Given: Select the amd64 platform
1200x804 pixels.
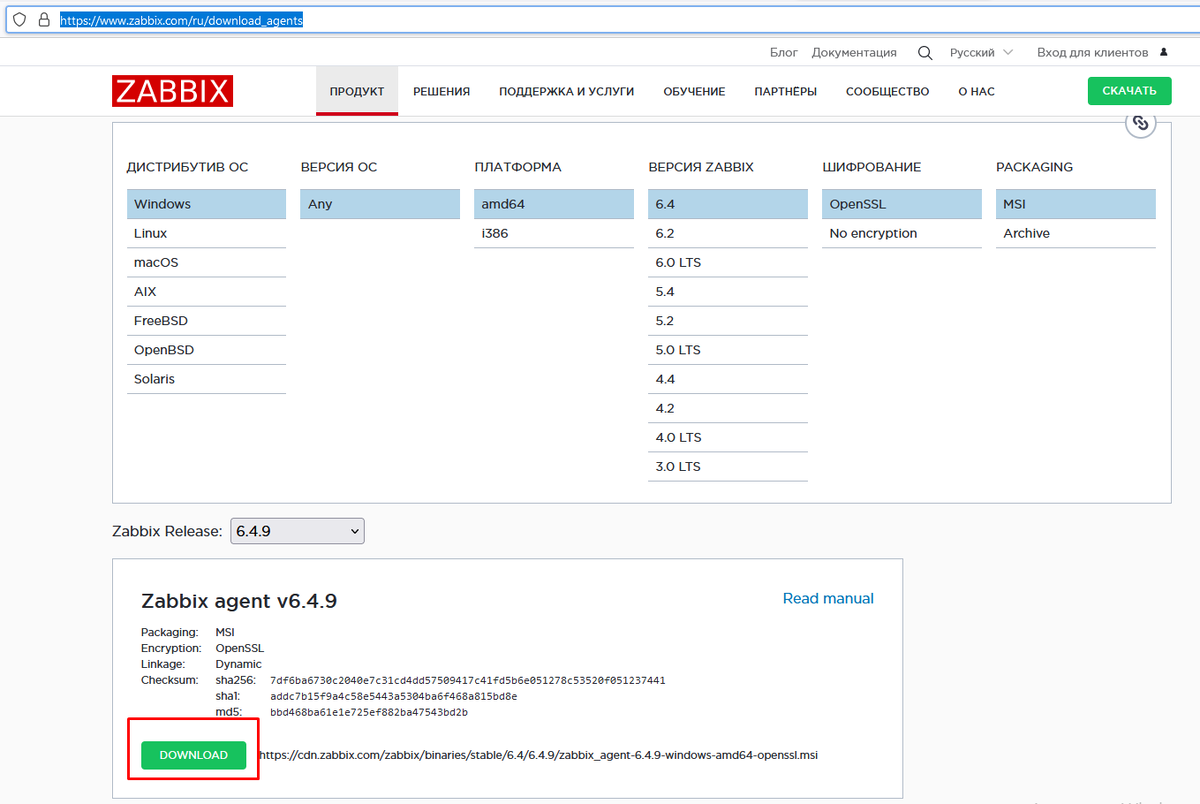Looking at the screenshot, I should (554, 204).
